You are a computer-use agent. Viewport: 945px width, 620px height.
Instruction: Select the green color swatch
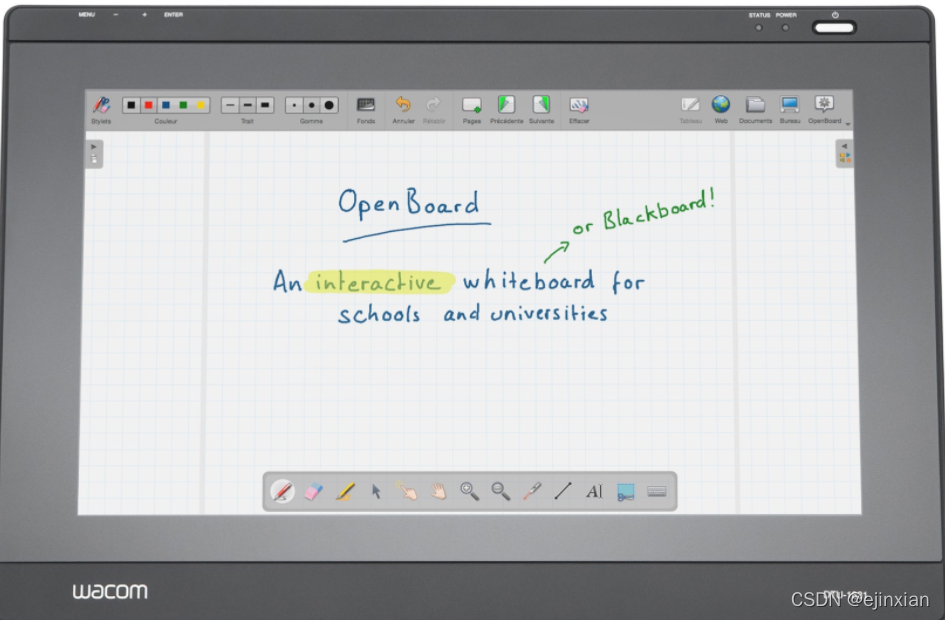(x=183, y=105)
